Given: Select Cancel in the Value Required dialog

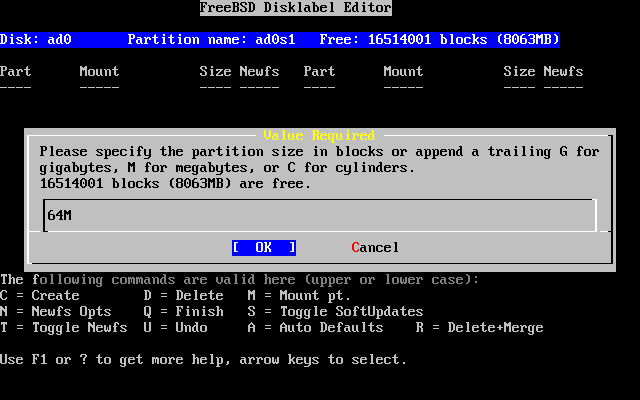Looking at the screenshot, I should tap(375, 248).
